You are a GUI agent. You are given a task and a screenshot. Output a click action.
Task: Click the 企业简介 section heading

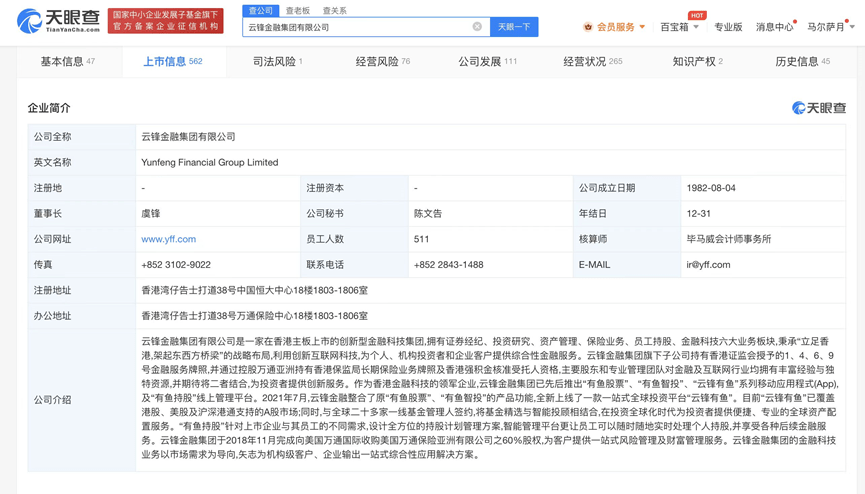click(x=49, y=108)
